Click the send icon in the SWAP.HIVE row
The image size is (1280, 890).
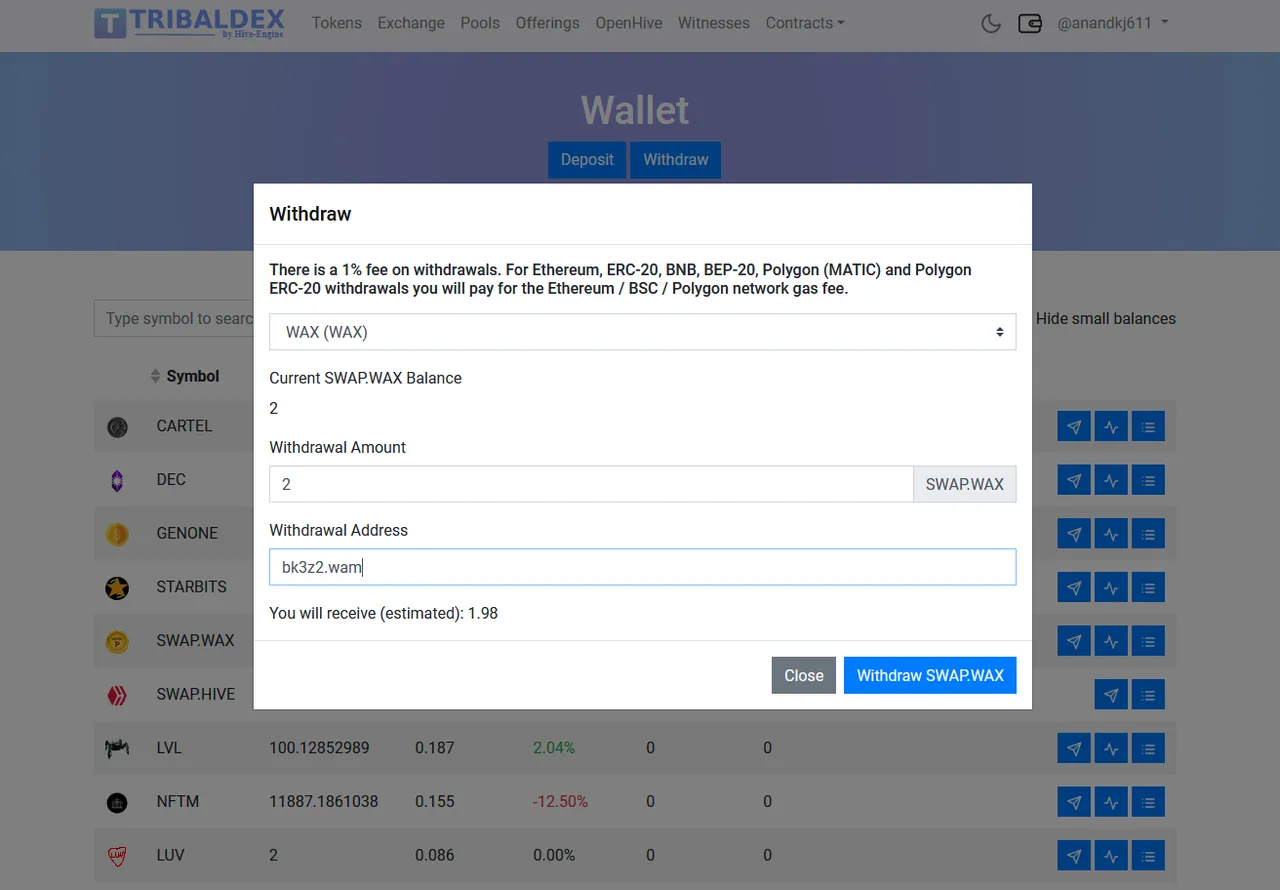coord(1111,695)
